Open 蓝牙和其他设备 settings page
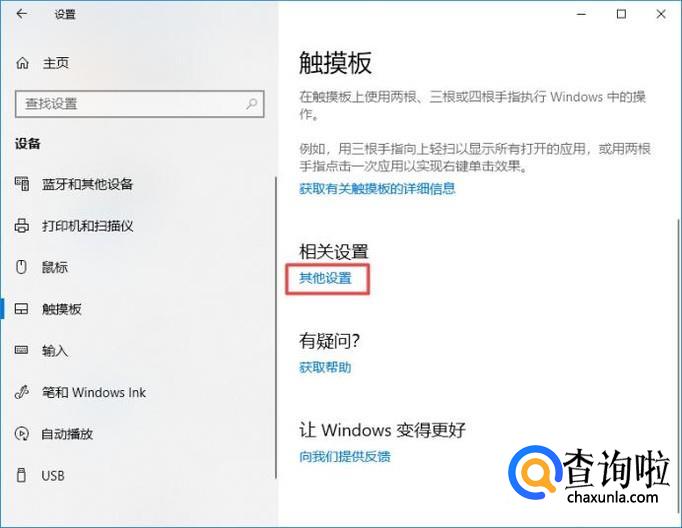This screenshot has width=682, height=528. 87,184
